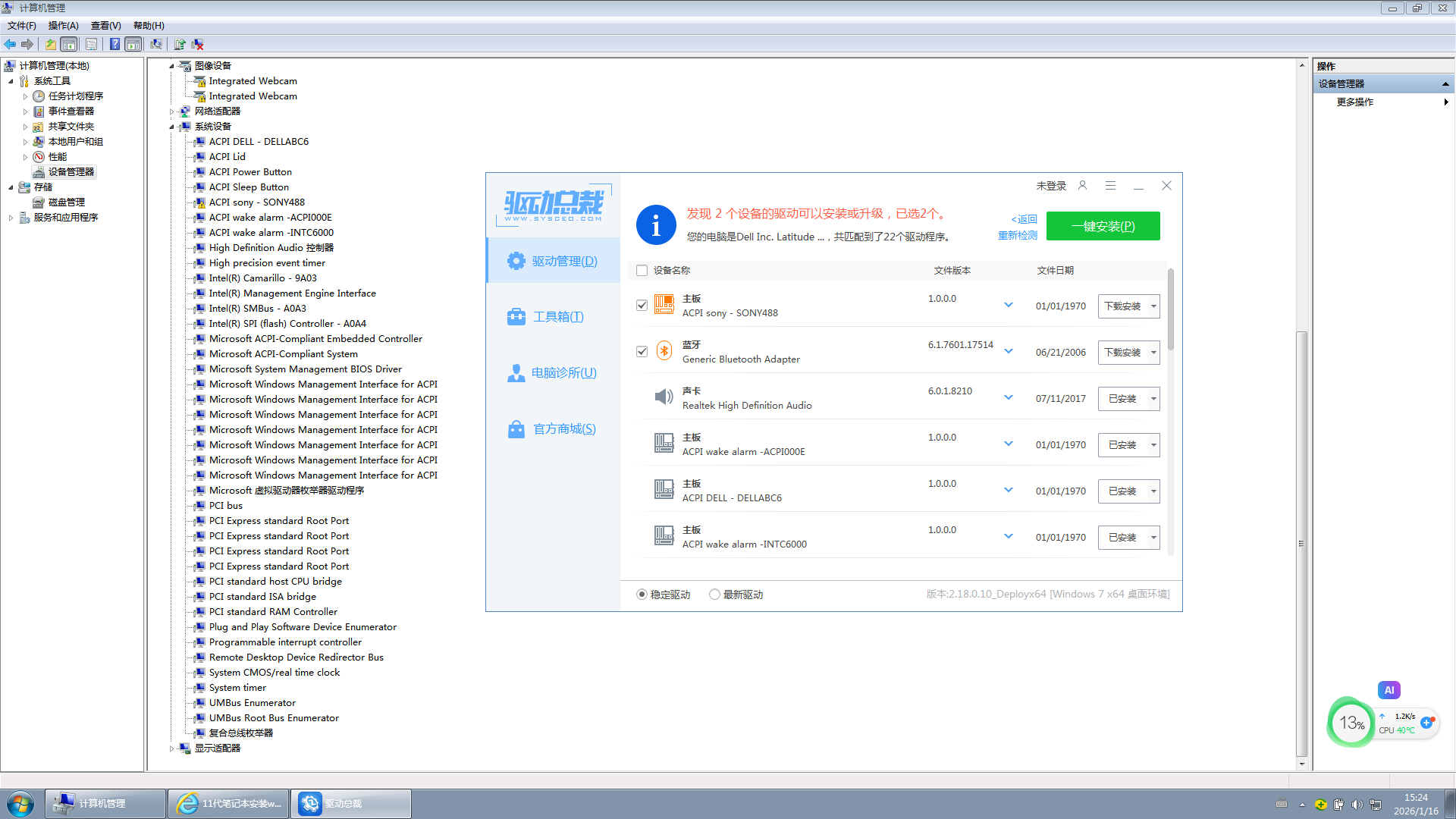This screenshot has width=1456, height=819.
Task: Open the View menu in menu bar
Action: (x=105, y=26)
